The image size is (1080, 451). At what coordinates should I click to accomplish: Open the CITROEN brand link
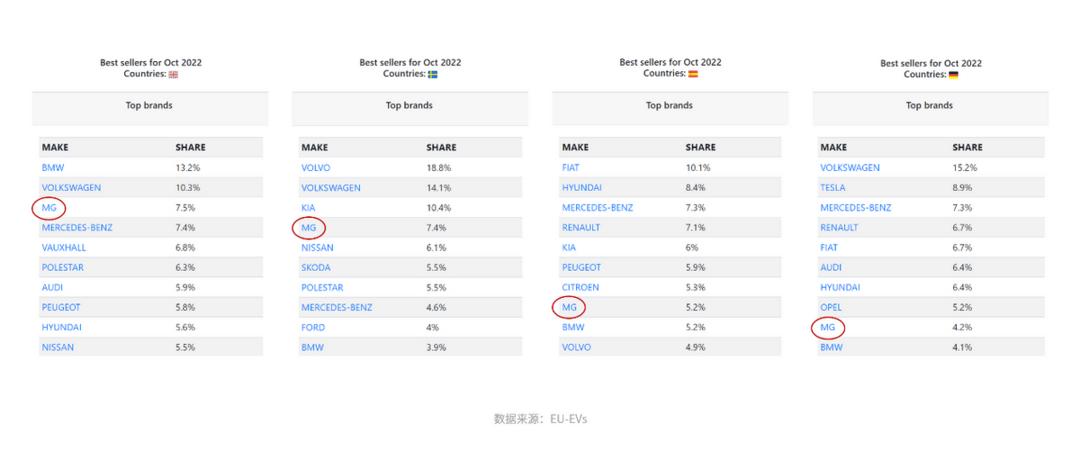pos(580,287)
